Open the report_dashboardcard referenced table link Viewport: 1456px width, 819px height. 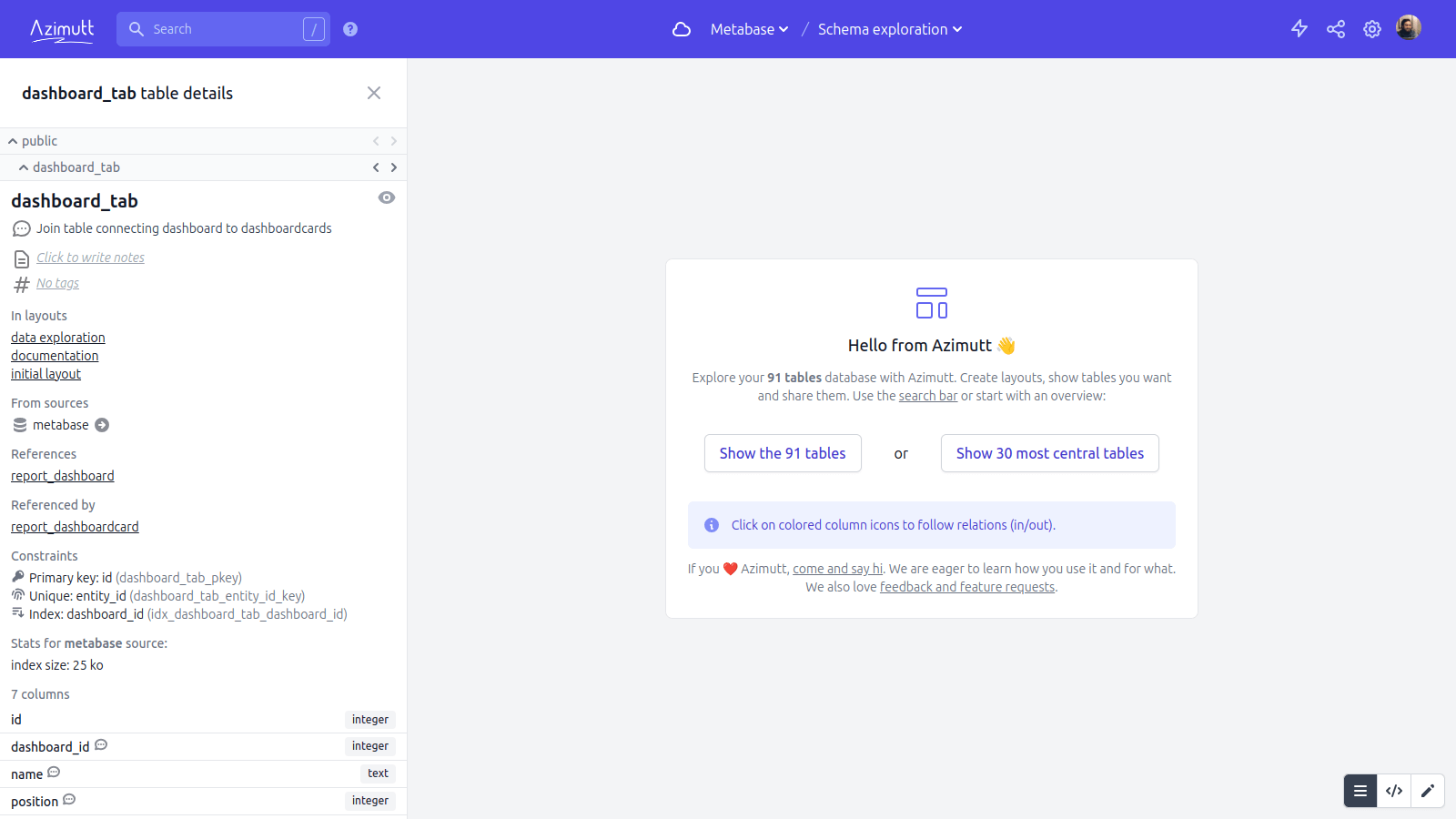(x=75, y=527)
